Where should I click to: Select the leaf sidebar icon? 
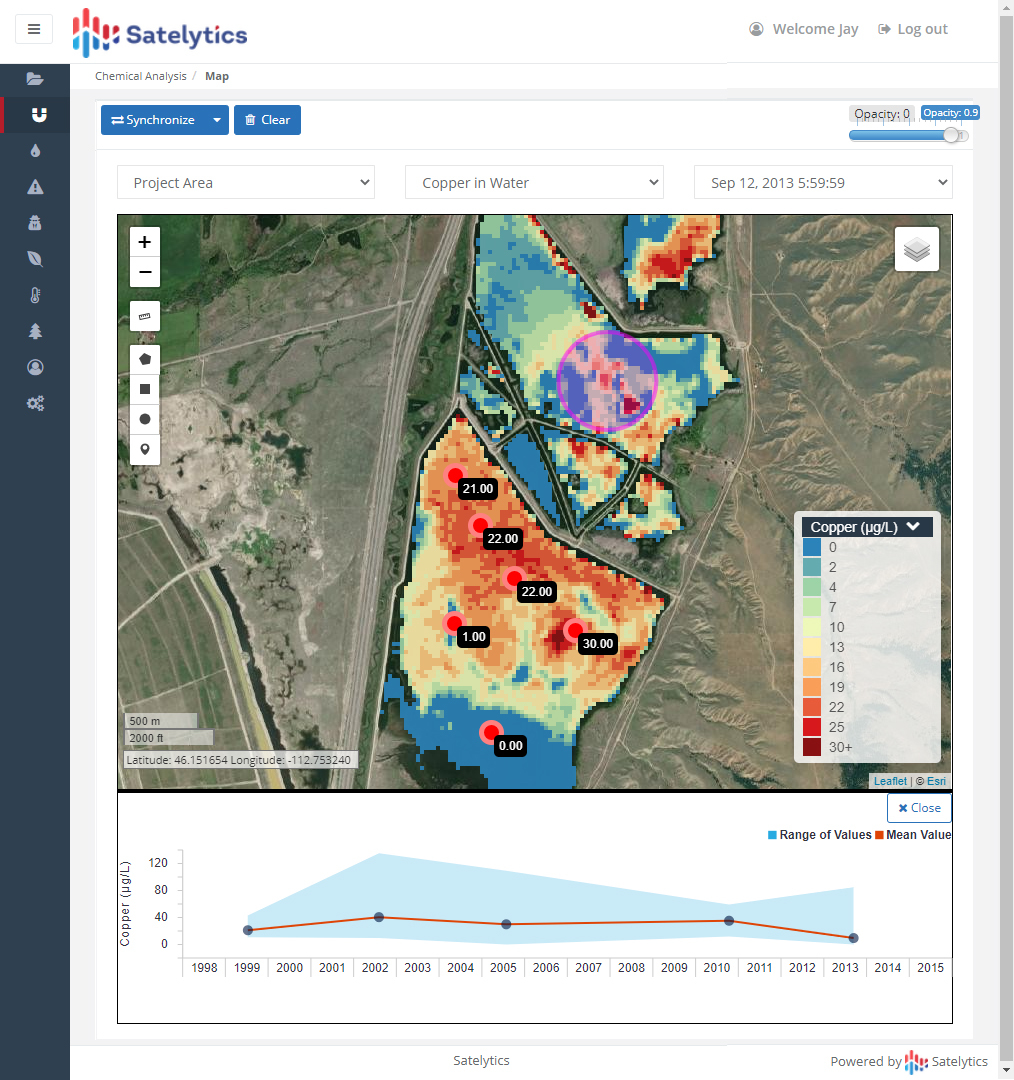[x=35, y=258]
